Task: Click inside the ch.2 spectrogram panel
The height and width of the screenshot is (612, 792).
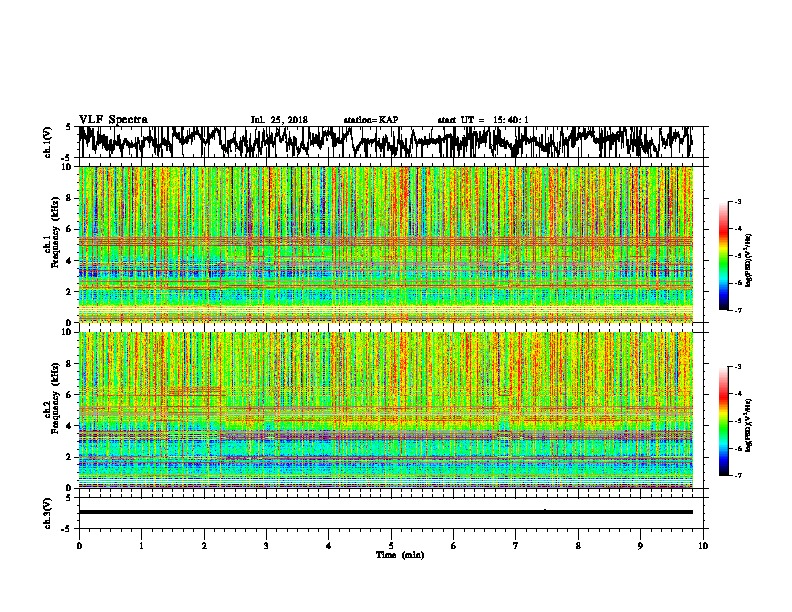Action: click(385, 410)
